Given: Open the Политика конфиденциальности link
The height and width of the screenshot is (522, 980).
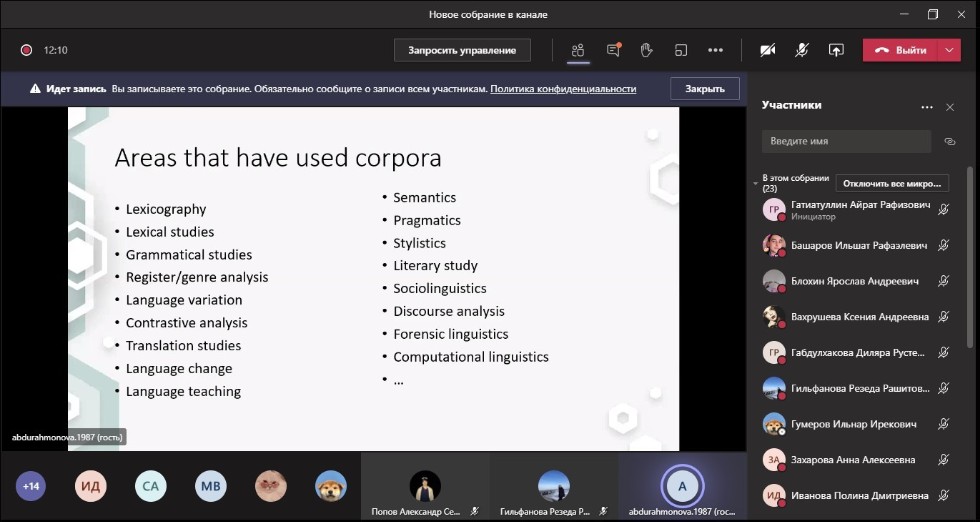Looking at the screenshot, I should [563, 88].
